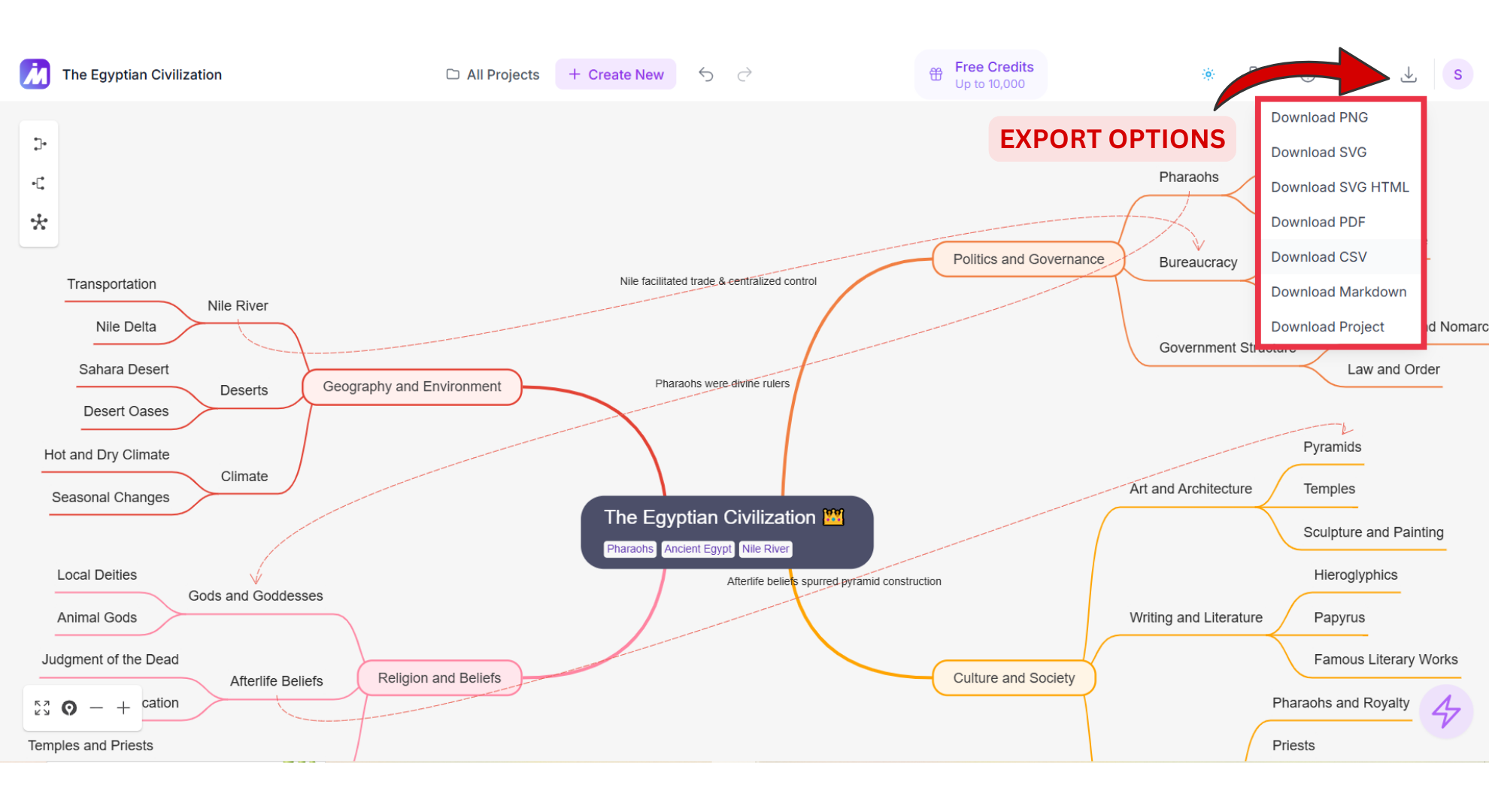Viewport: 1489px width, 812px height.
Task: Choose Download Markdown option
Action: point(1338,292)
